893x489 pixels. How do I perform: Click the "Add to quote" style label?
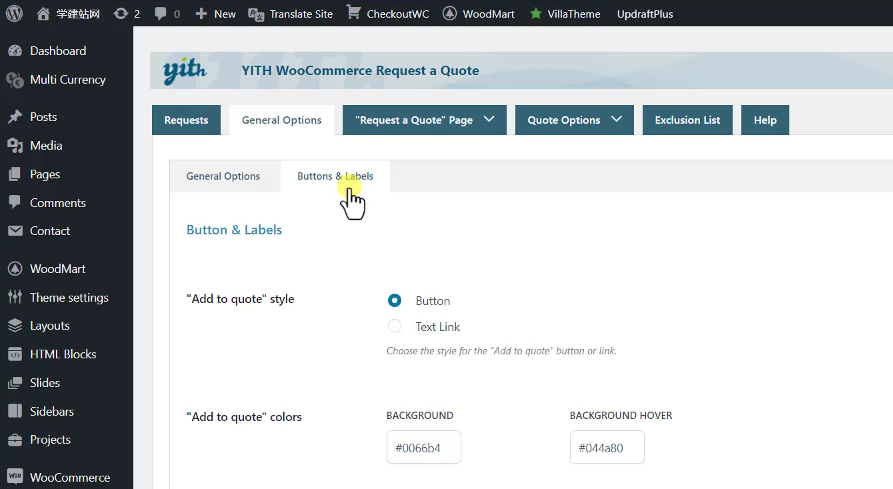240,299
